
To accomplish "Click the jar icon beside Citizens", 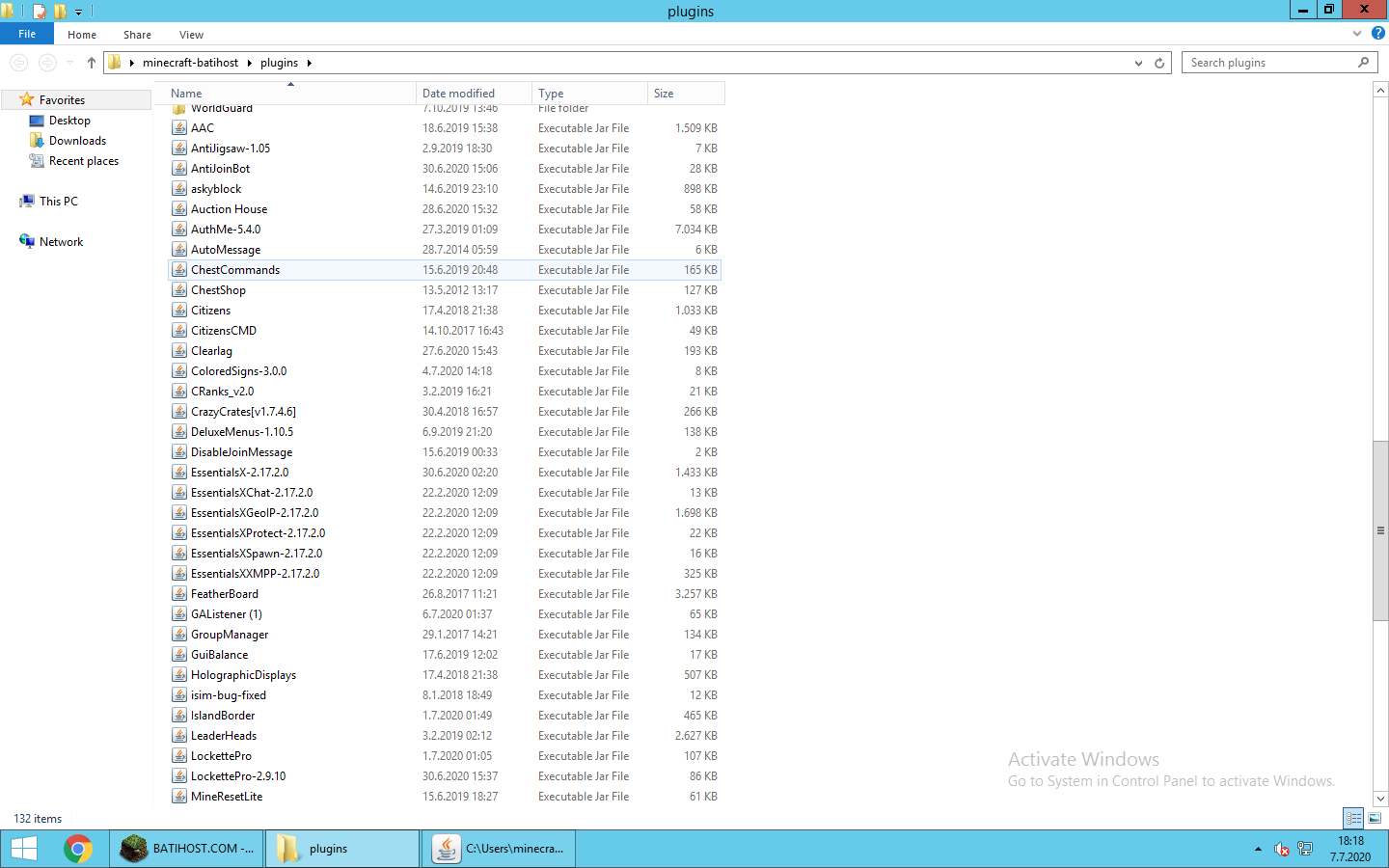I will 179,311.
